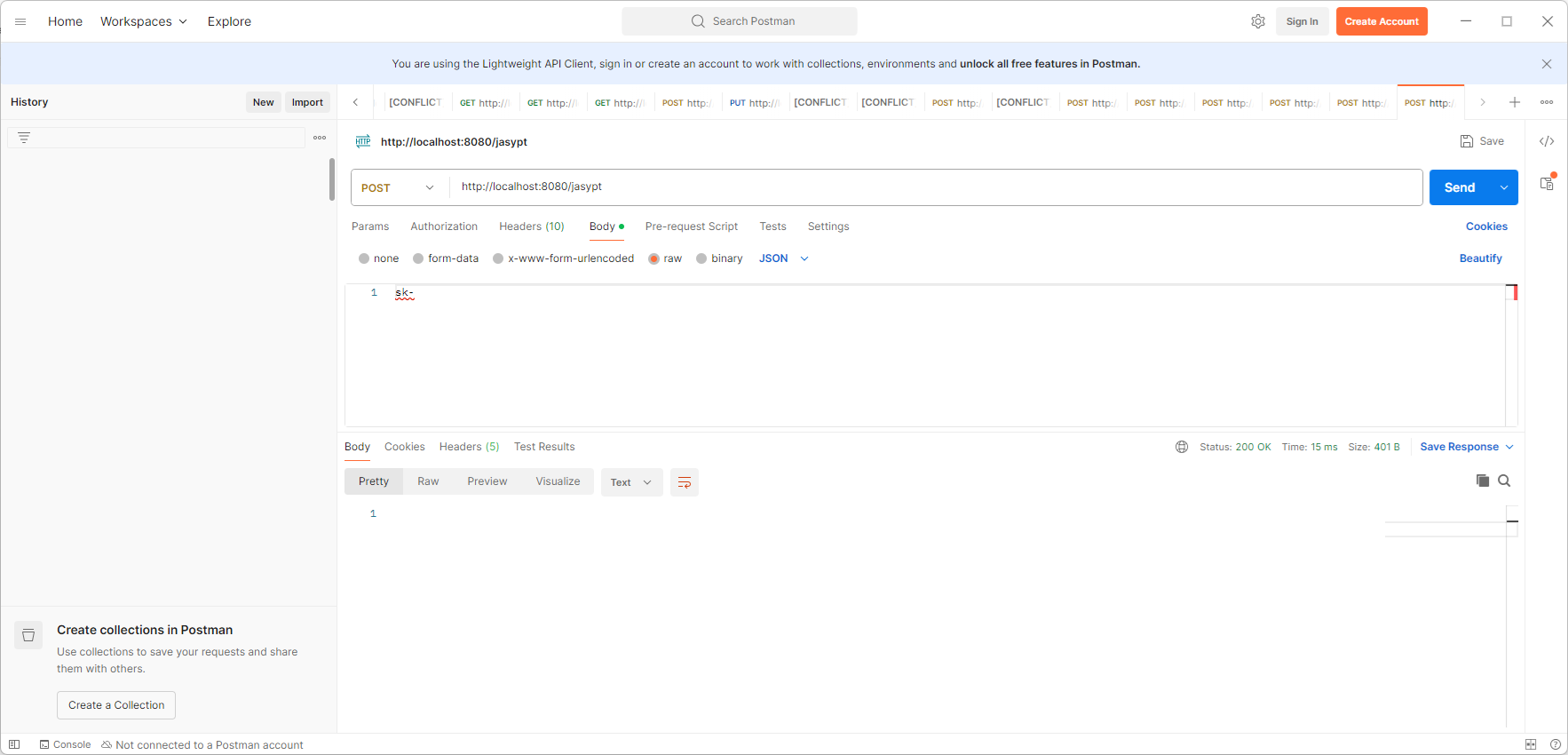Open the Text response format dropdown
Screen dimensions: 1568x755
(631, 482)
